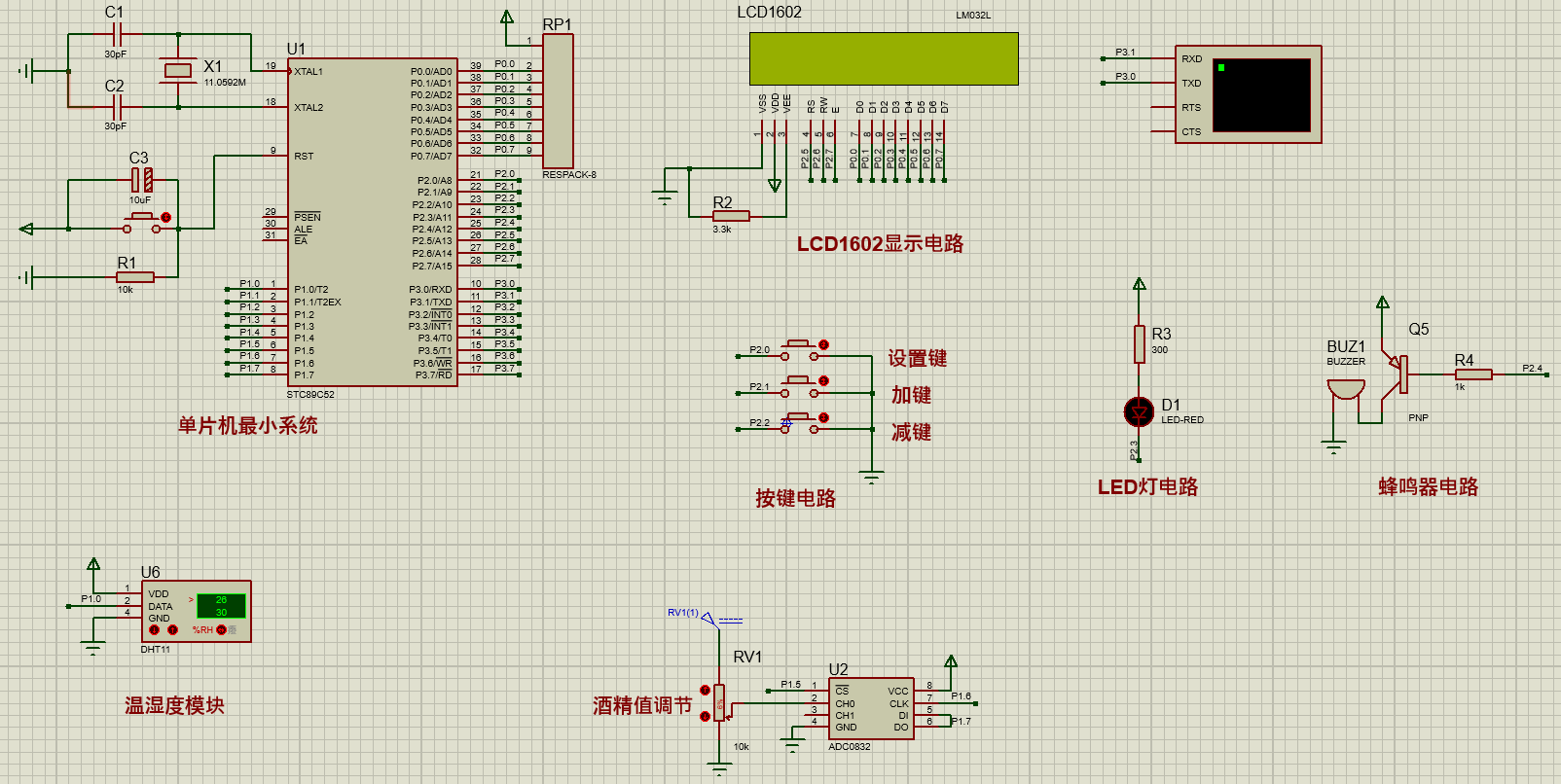This screenshot has width=1561, height=784.
Task: Select the X1 crystal oscillator
Action: pyautogui.click(x=178, y=70)
